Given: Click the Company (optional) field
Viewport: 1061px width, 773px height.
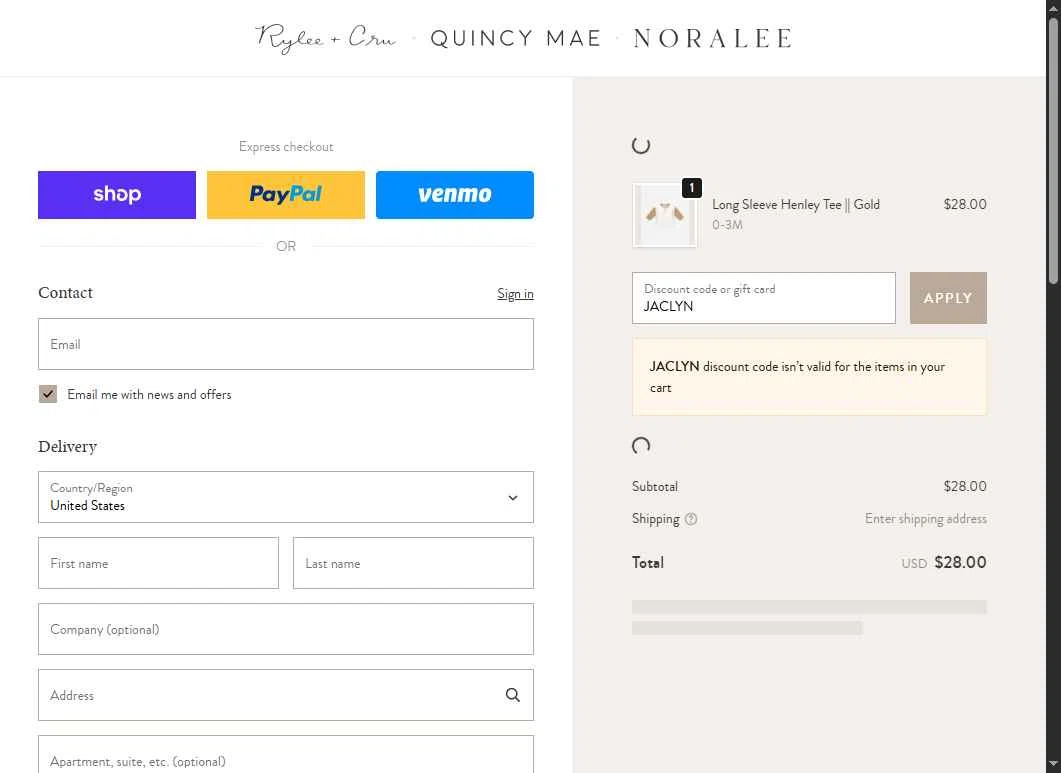Looking at the screenshot, I should (x=286, y=629).
